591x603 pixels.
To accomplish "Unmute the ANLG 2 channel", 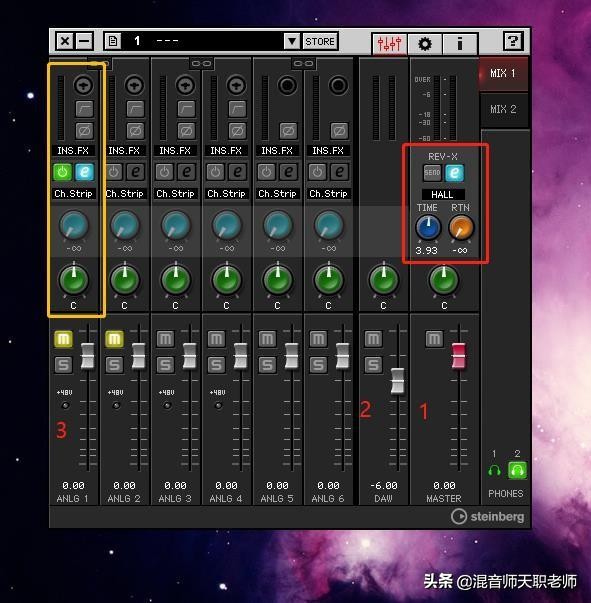I will [x=115, y=339].
